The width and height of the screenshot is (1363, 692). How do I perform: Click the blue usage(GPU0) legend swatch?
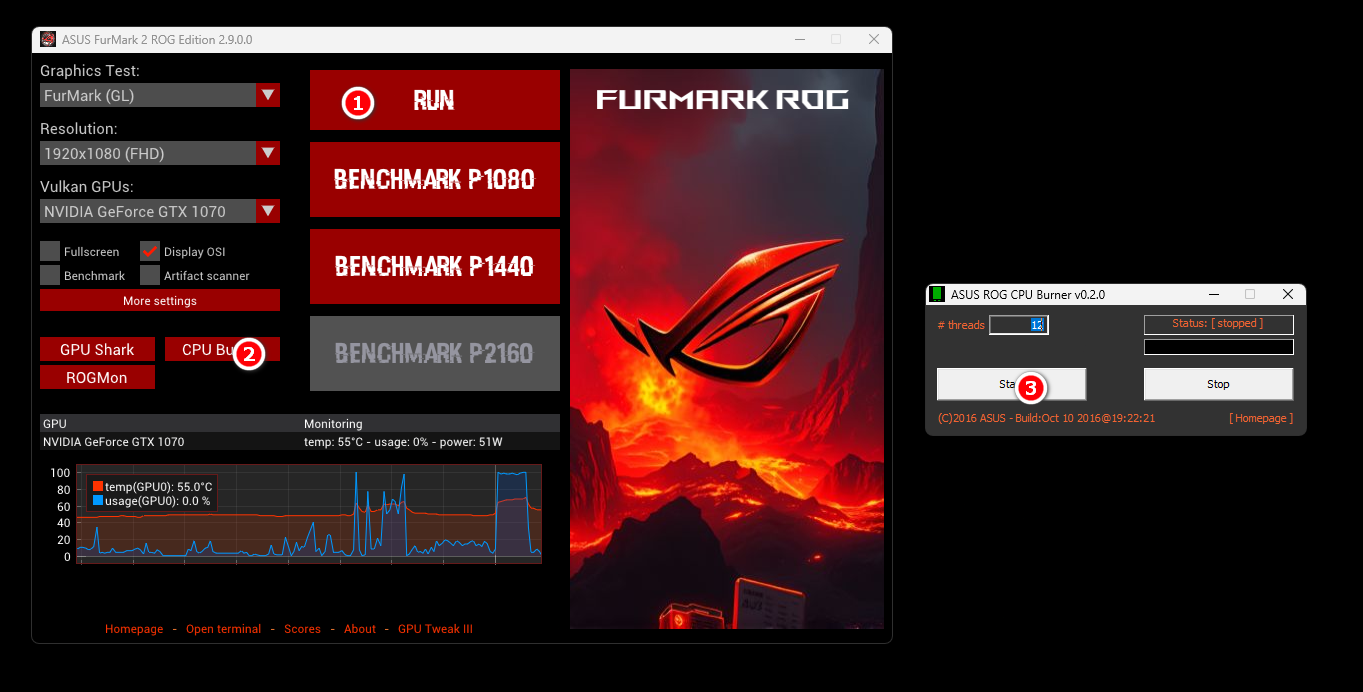[x=98, y=501]
